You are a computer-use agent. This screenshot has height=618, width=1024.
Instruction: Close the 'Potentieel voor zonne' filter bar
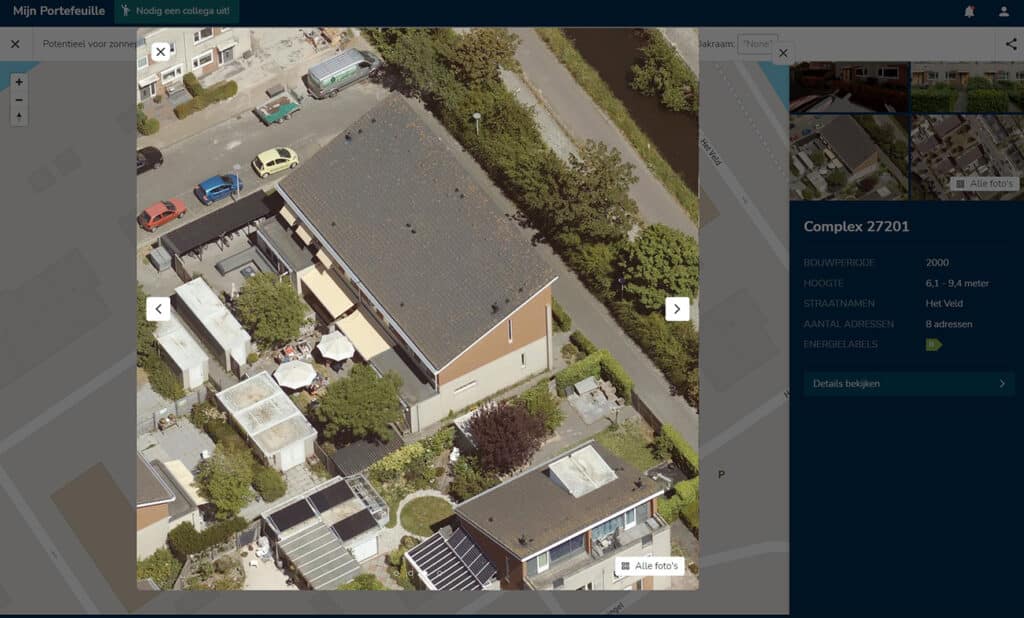coord(15,44)
